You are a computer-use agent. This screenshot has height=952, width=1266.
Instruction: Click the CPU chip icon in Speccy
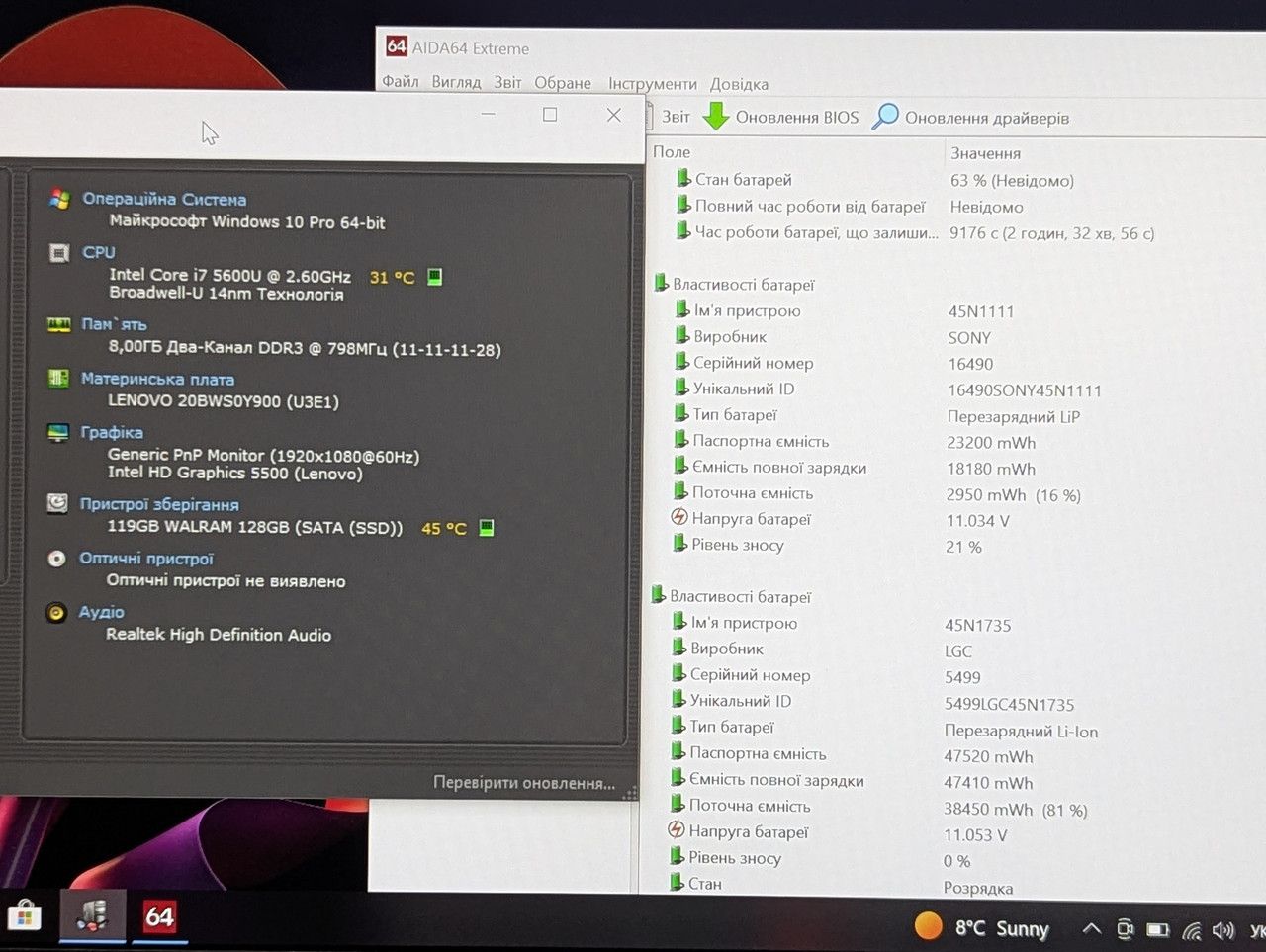[x=59, y=252]
